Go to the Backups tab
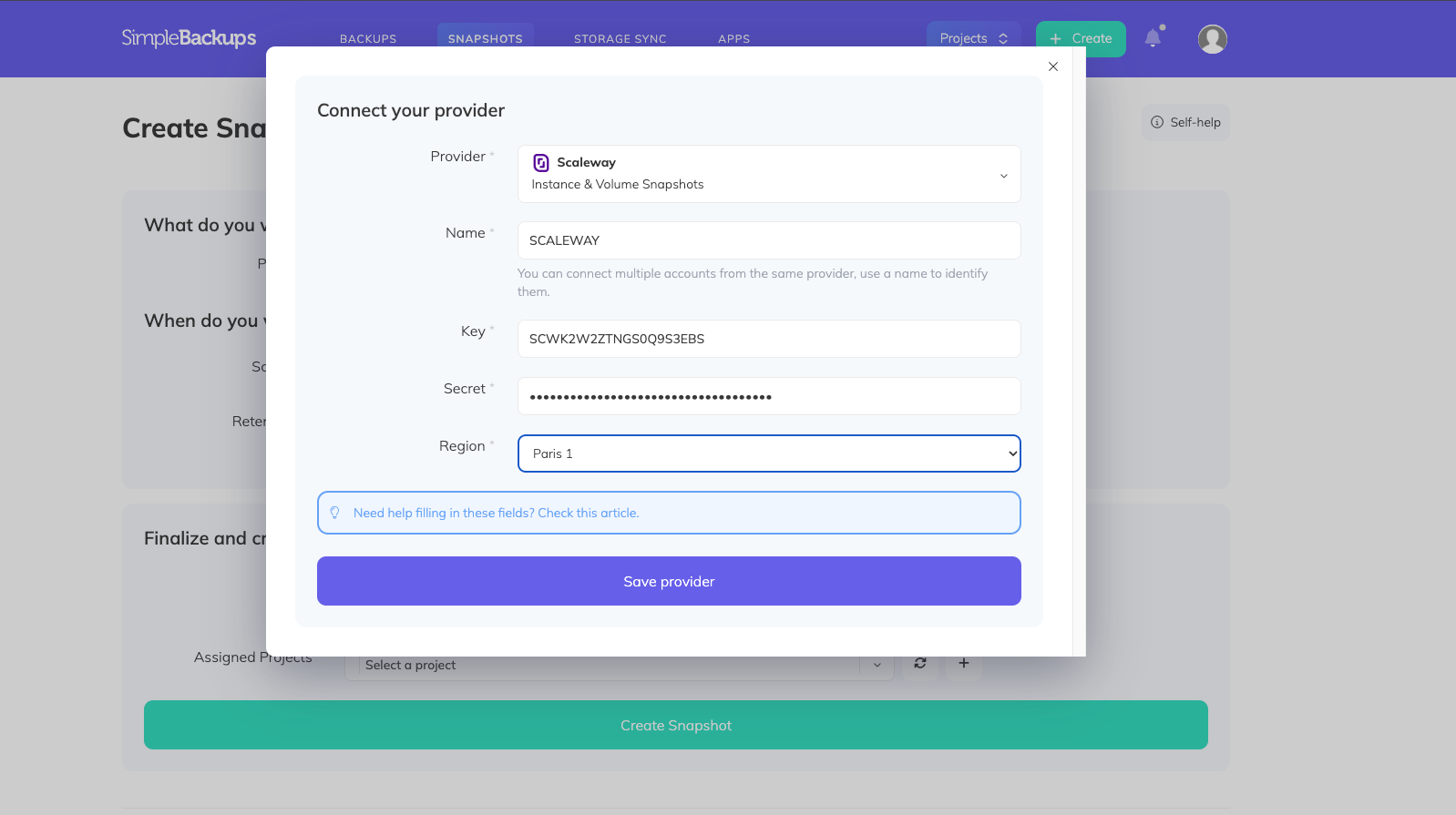Screen dimensions: 1456x815 (x=368, y=39)
